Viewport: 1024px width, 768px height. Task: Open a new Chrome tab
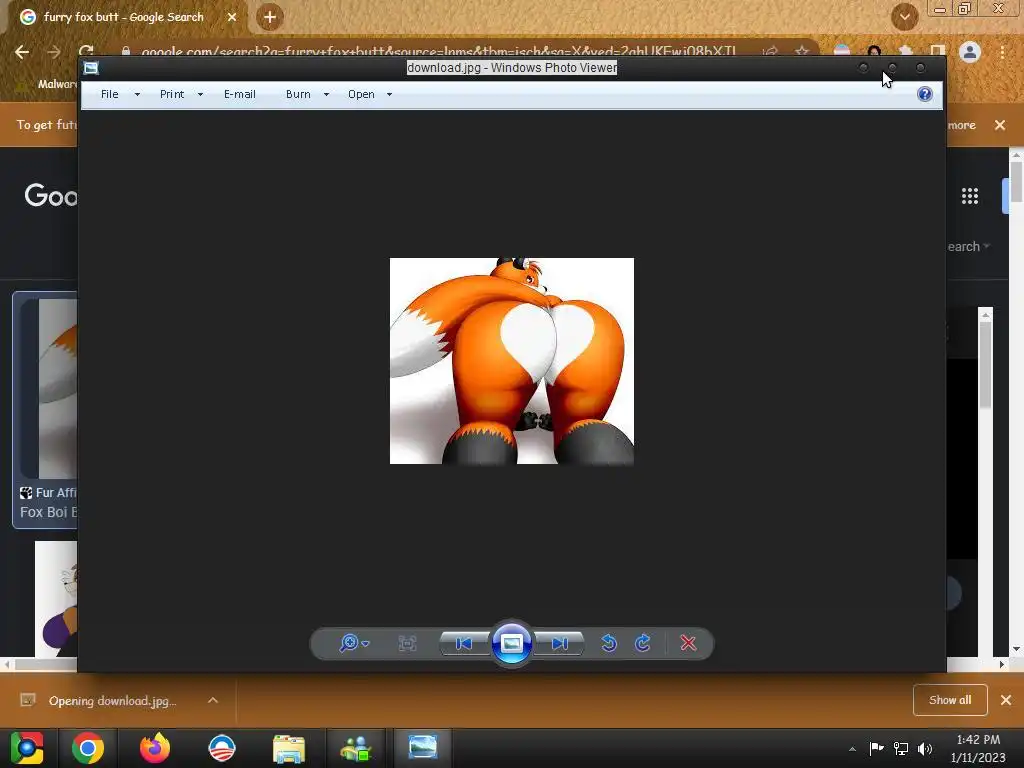270,17
